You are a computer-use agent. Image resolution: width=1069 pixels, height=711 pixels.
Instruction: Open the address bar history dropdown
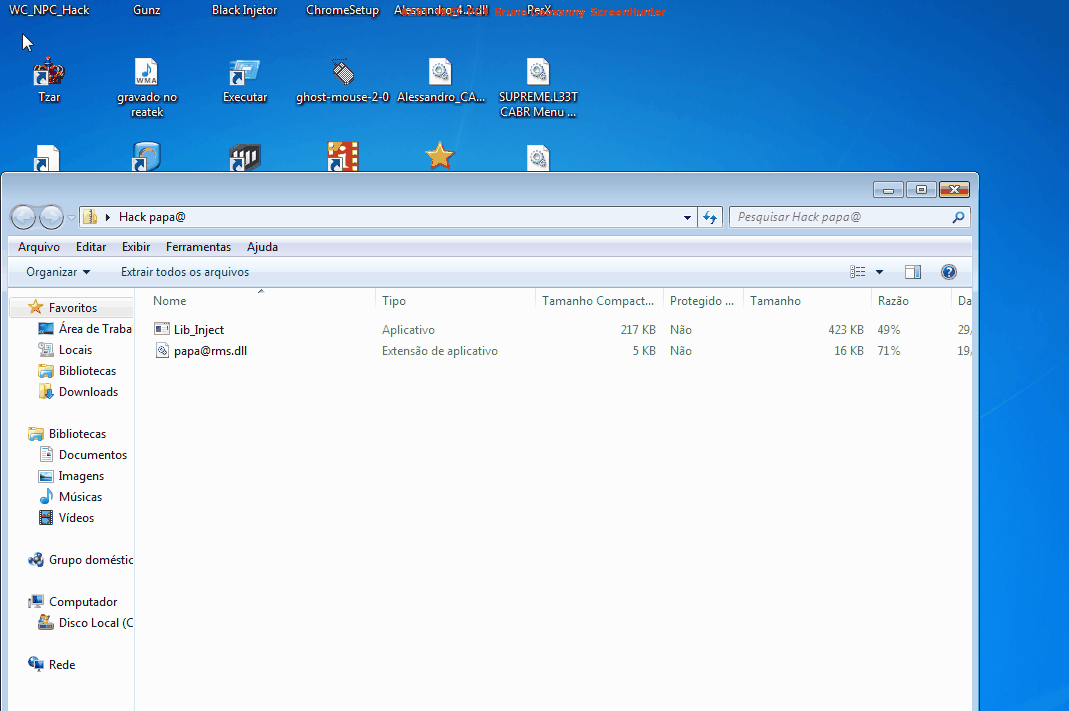click(686, 216)
